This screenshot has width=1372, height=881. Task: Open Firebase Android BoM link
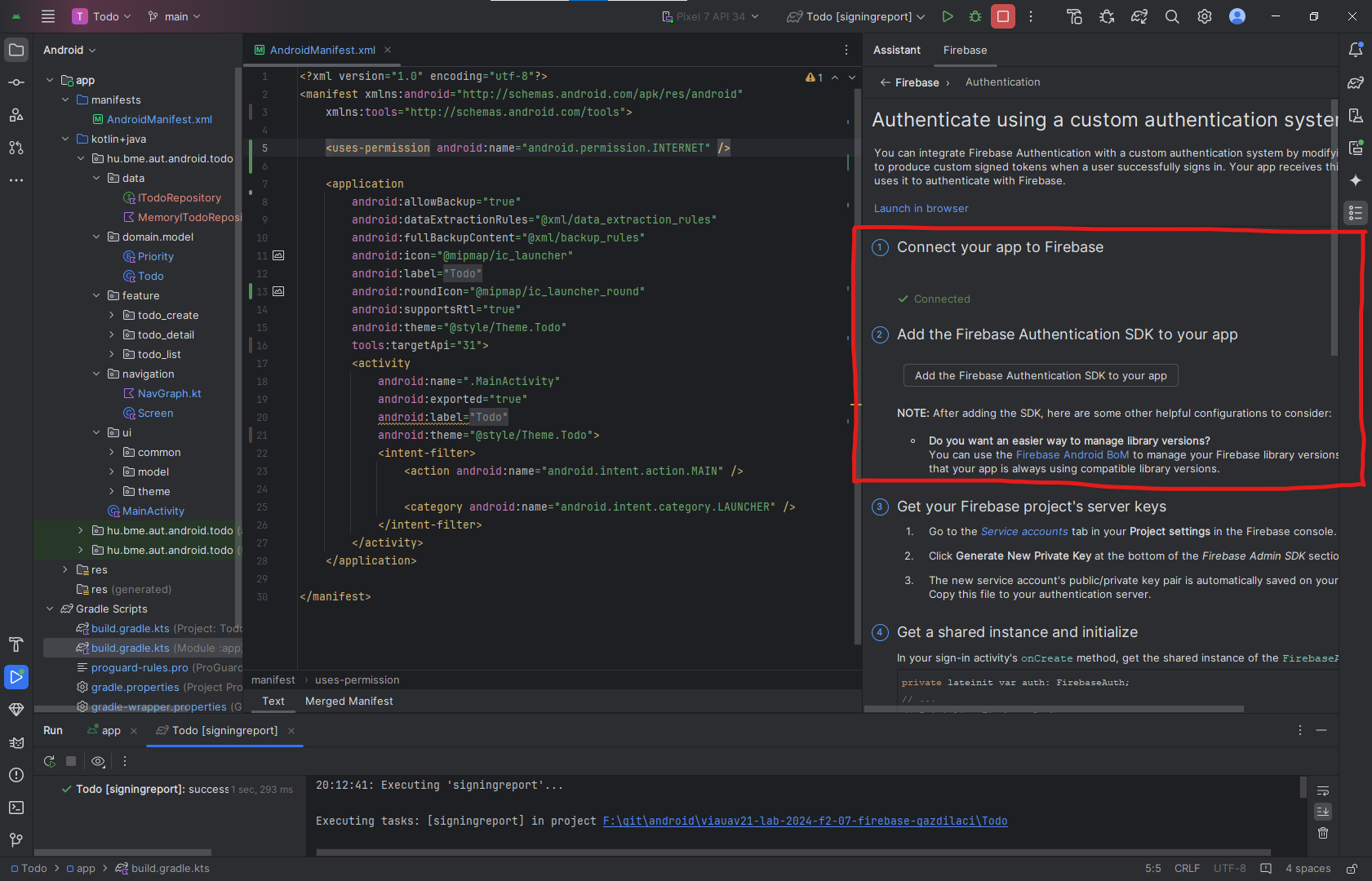coord(1072,454)
